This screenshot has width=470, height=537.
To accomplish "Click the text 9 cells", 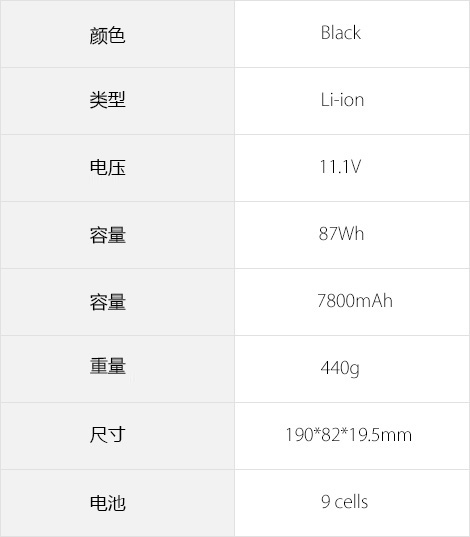I will point(345,502).
